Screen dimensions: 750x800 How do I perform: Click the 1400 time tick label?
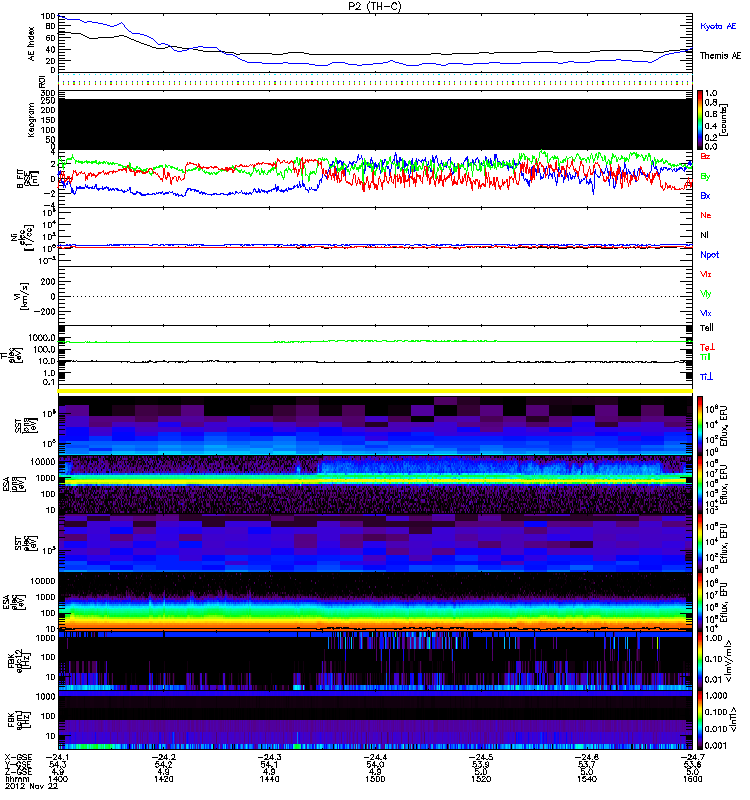coord(58,779)
